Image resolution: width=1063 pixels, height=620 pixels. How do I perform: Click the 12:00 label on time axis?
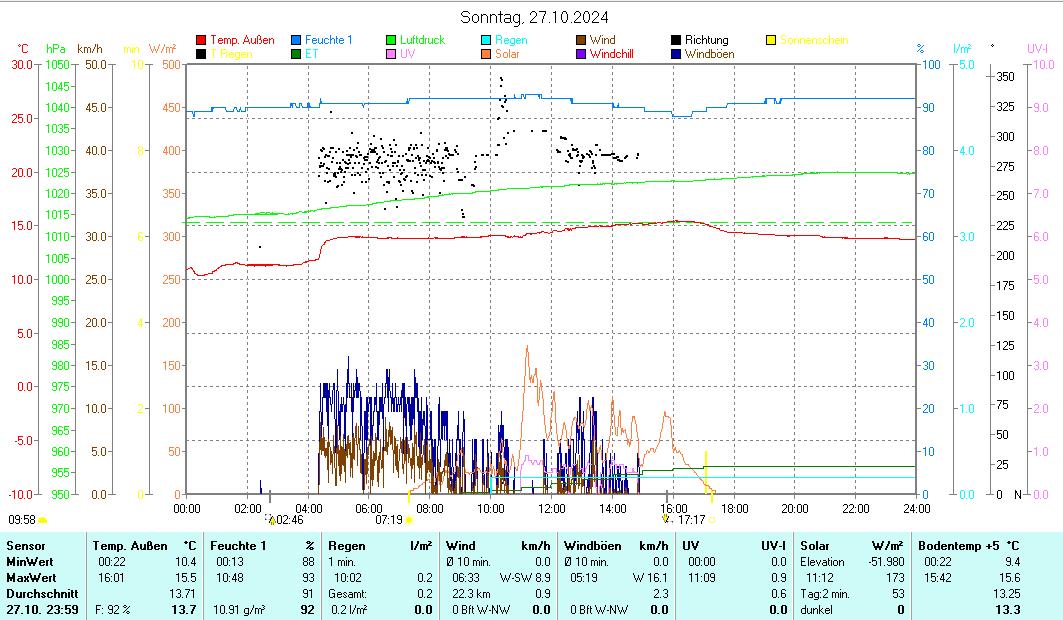pyautogui.click(x=551, y=508)
